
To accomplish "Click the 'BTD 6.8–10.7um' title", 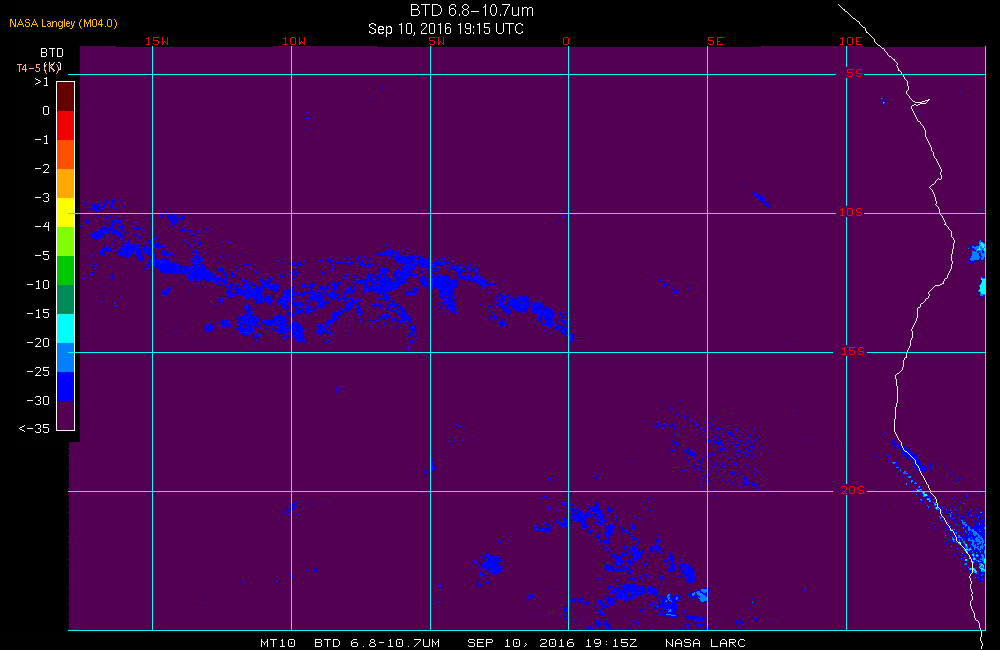I will point(471,10).
